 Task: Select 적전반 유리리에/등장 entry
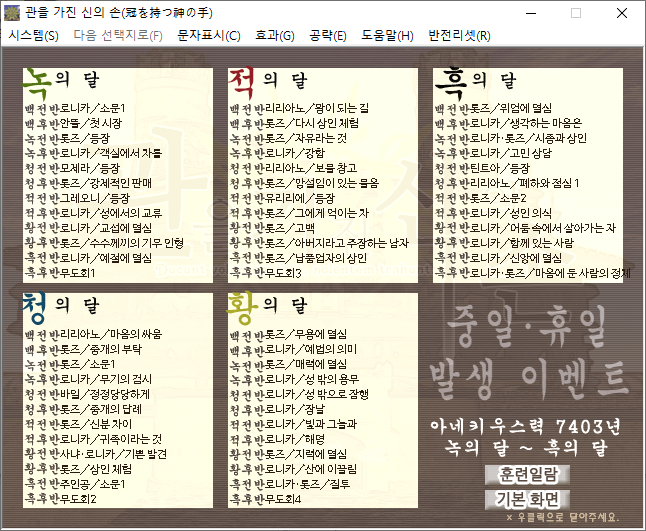click(x=282, y=199)
